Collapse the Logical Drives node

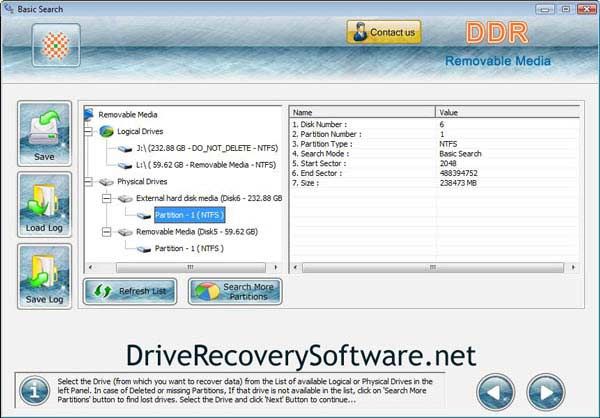(x=88, y=131)
